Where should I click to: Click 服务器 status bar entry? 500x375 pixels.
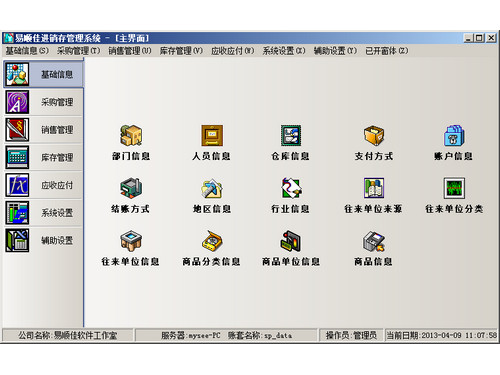click(226, 335)
